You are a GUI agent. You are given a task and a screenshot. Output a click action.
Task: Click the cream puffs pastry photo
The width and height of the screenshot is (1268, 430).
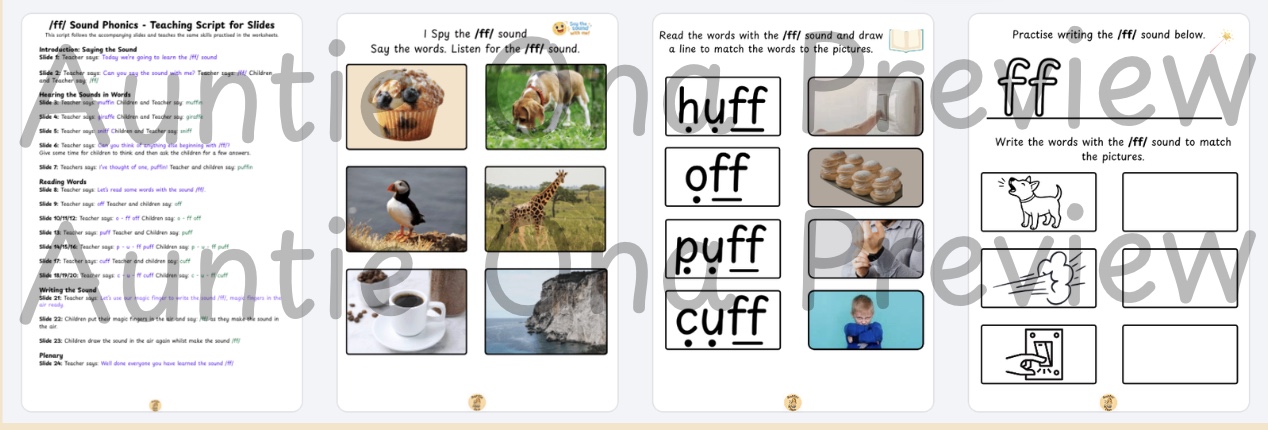[866, 177]
